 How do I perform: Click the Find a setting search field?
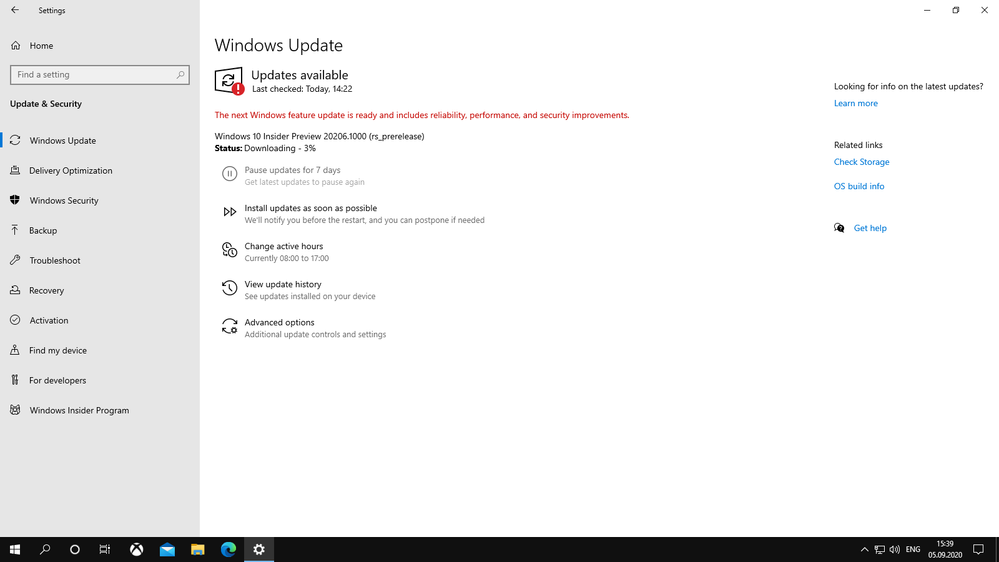tap(99, 75)
